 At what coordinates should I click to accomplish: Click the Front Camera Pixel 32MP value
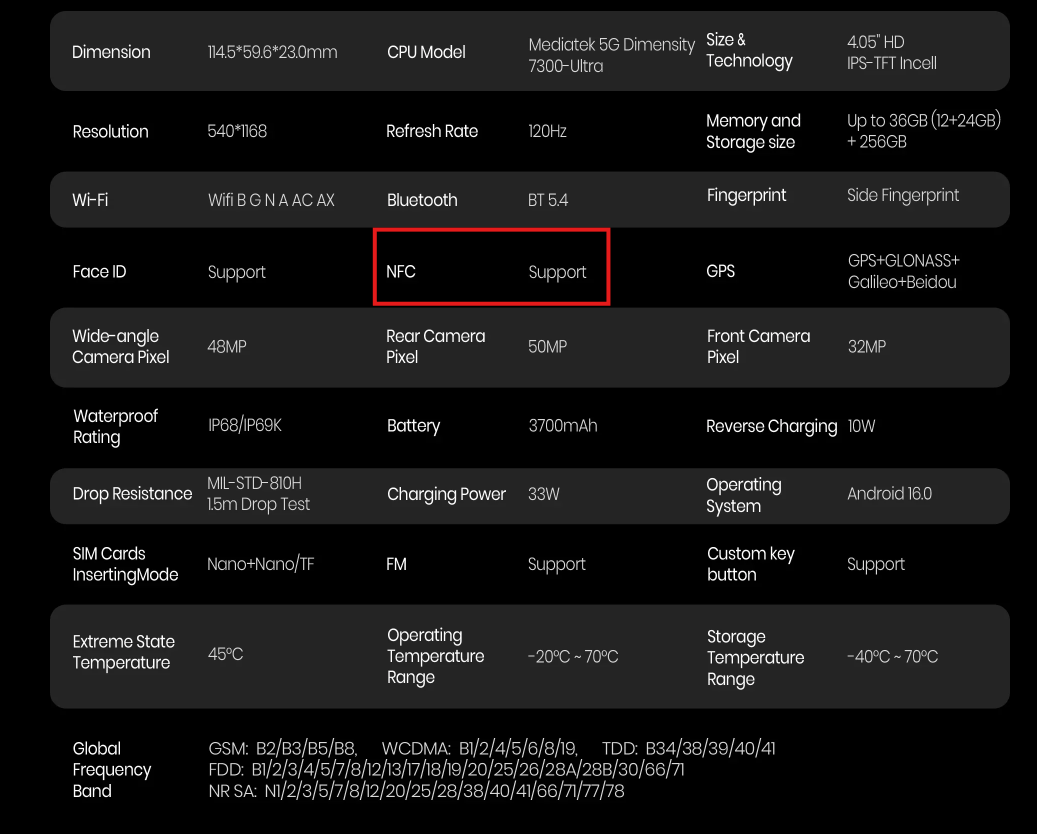866,346
